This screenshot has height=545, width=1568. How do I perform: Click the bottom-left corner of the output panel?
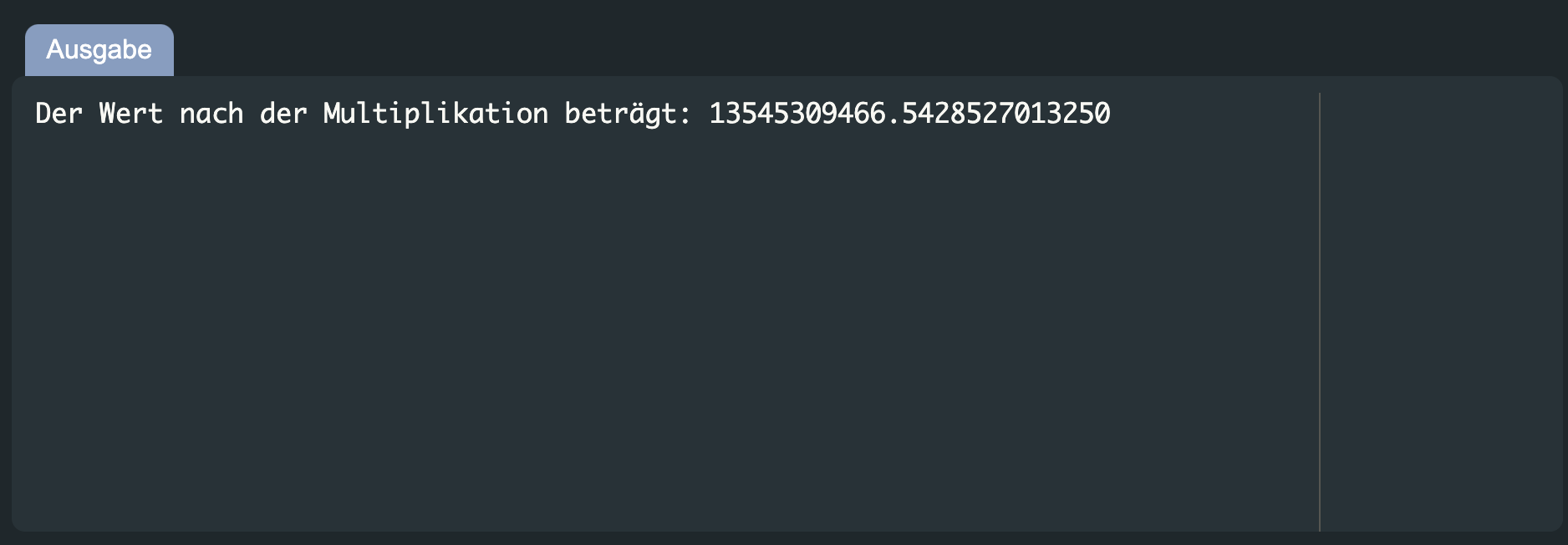pyautogui.click(x=20, y=523)
